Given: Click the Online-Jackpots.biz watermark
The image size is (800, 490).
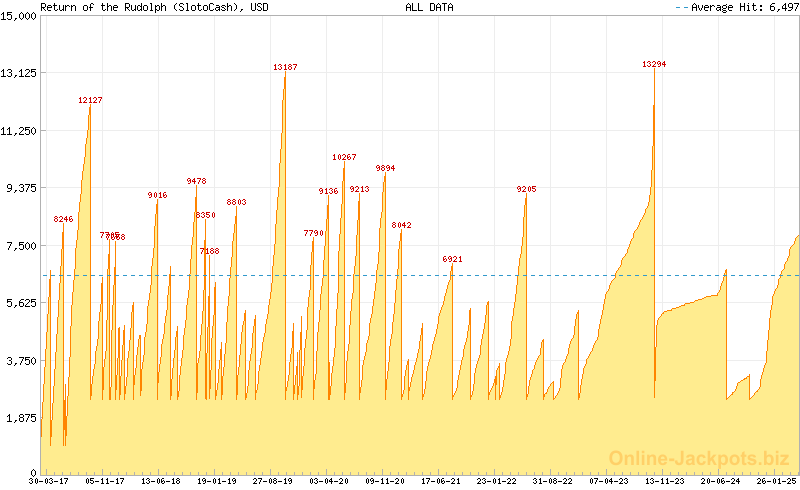Looking at the screenshot, I should 693,458.
